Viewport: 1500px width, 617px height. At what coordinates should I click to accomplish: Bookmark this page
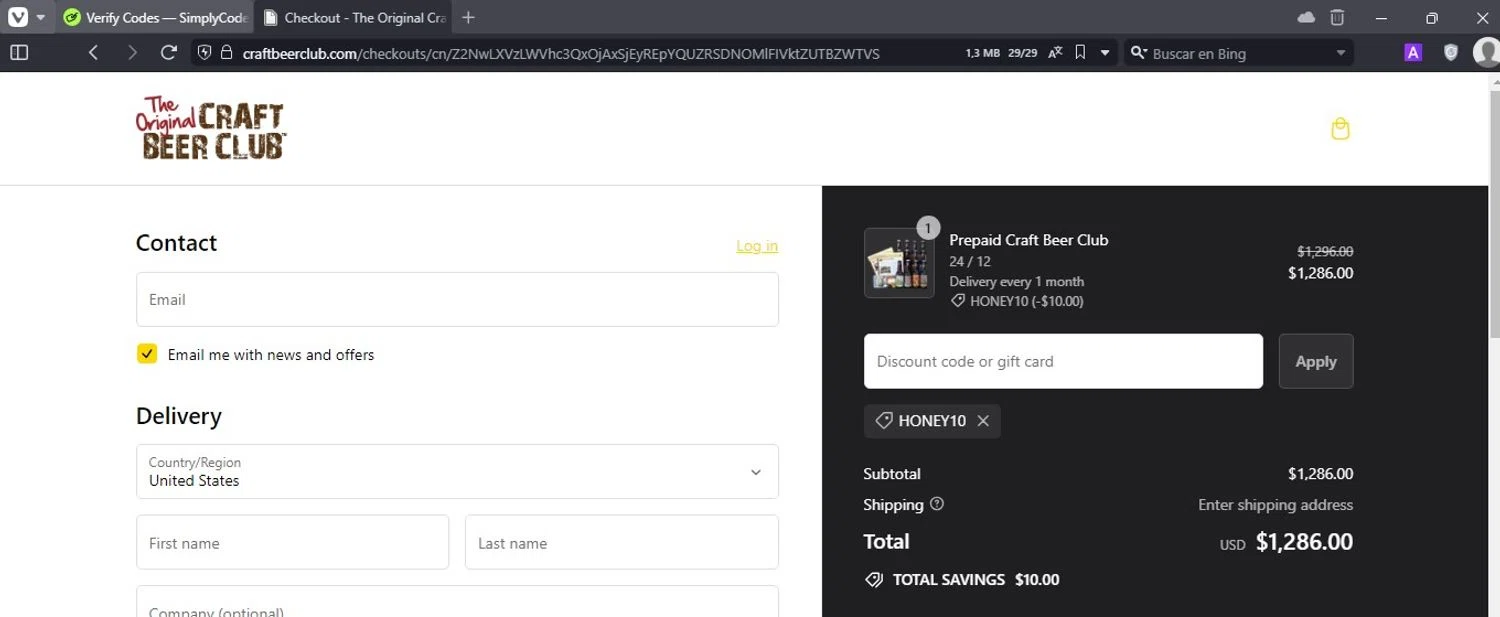1080,53
